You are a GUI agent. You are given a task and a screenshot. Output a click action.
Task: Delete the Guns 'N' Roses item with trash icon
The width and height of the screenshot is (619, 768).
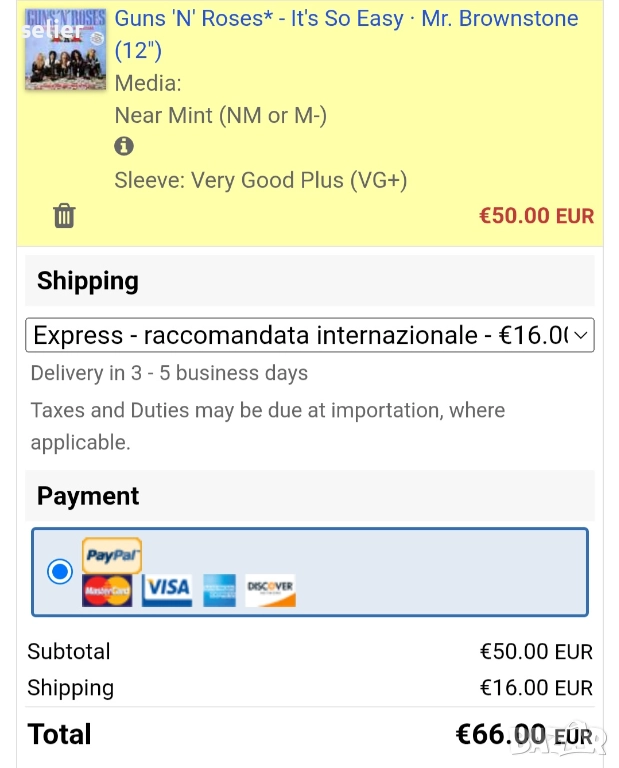(x=64, y=215)
